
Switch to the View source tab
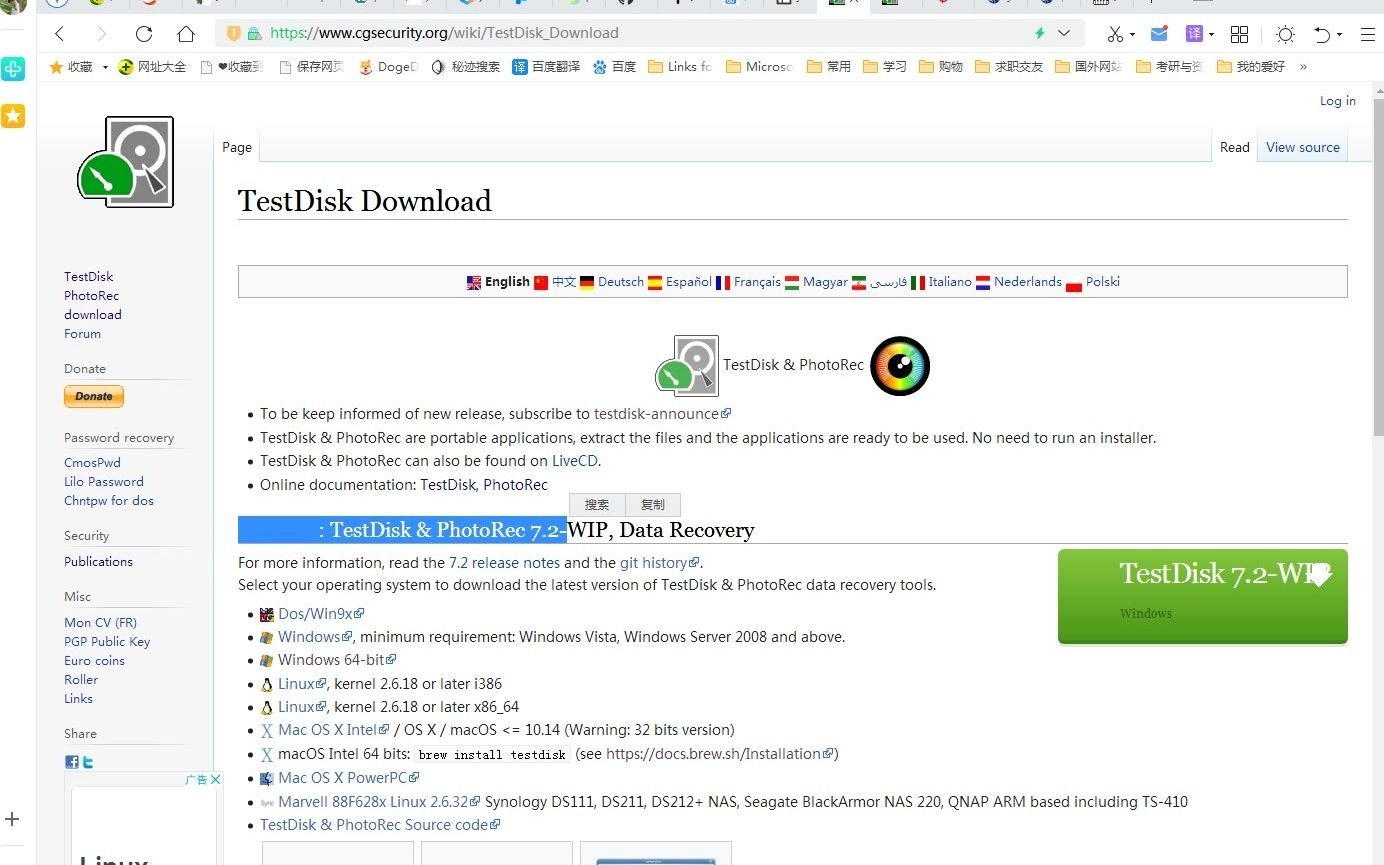click(x=1303, y=147)
